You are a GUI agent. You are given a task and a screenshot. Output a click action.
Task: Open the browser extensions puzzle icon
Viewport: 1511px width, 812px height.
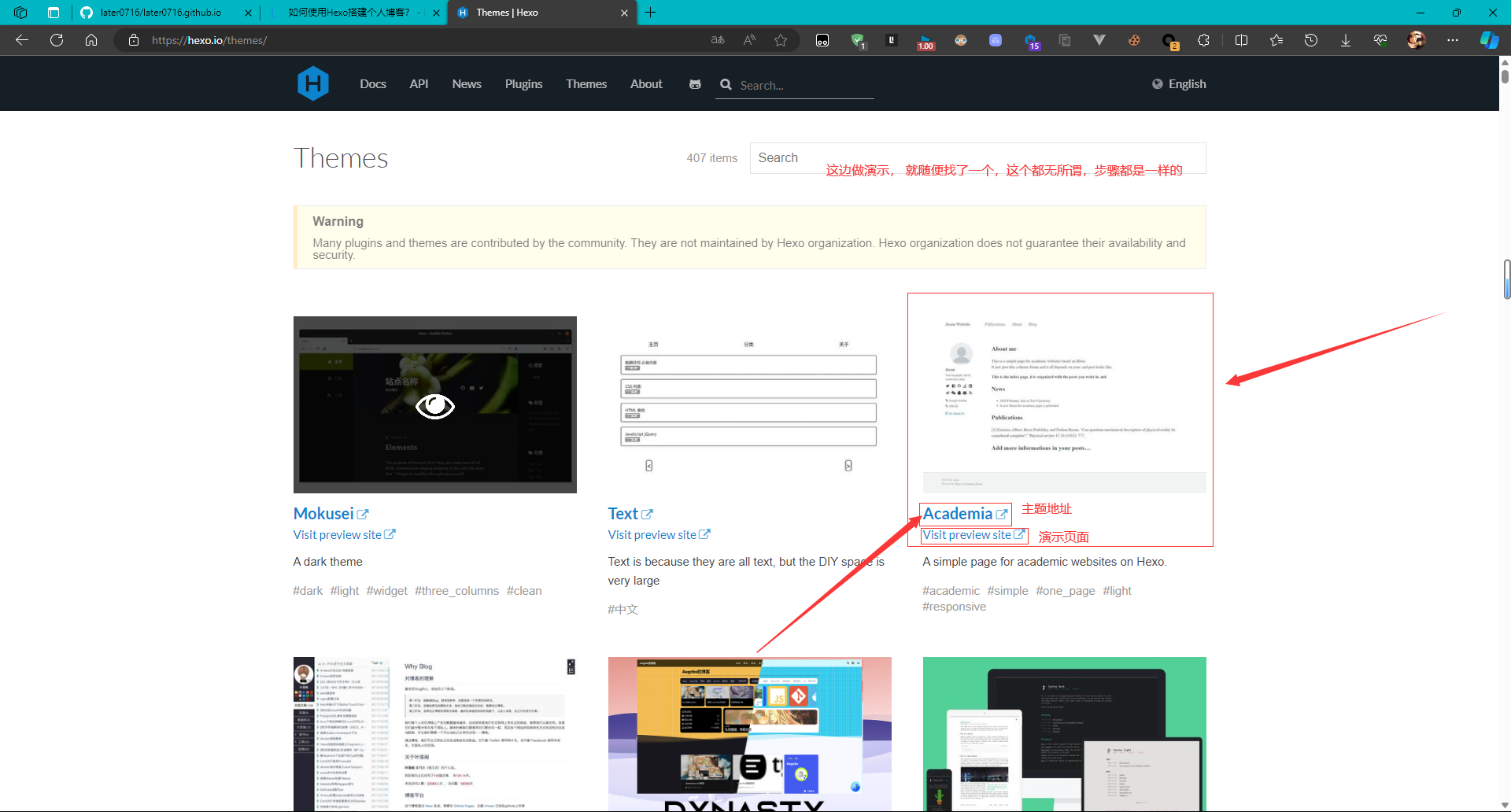[x=1203, y=40]
